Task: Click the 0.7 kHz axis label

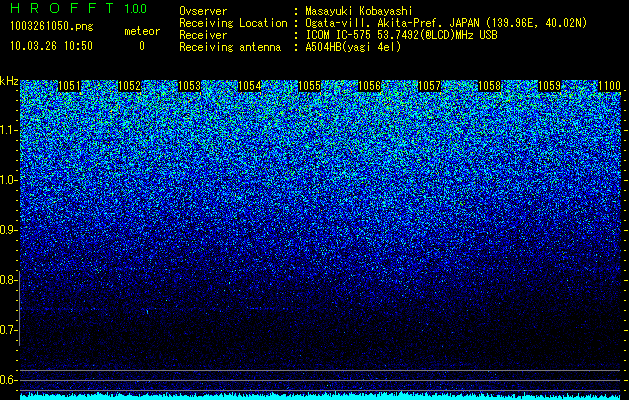Action: (x=8, y=330)
